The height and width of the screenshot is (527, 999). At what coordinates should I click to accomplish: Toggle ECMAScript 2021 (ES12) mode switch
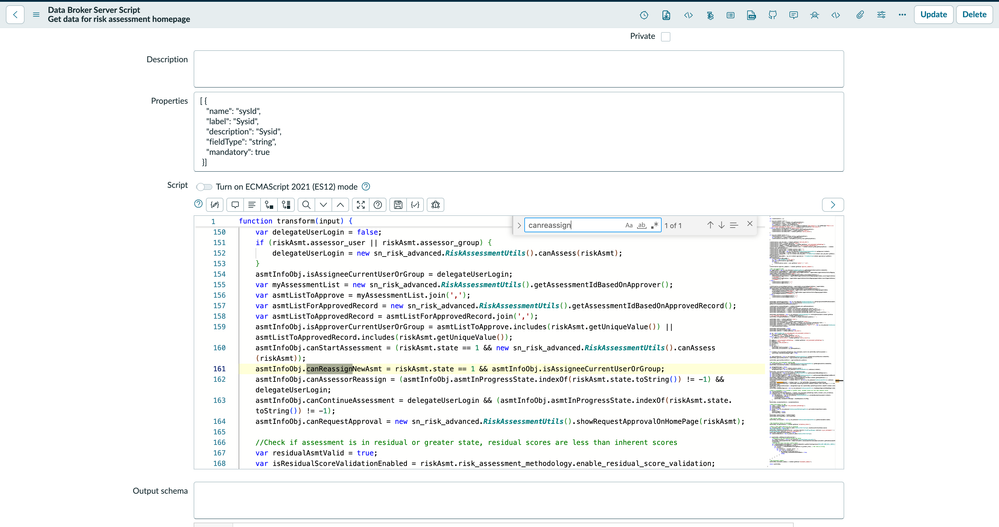[x=204, y=187]
